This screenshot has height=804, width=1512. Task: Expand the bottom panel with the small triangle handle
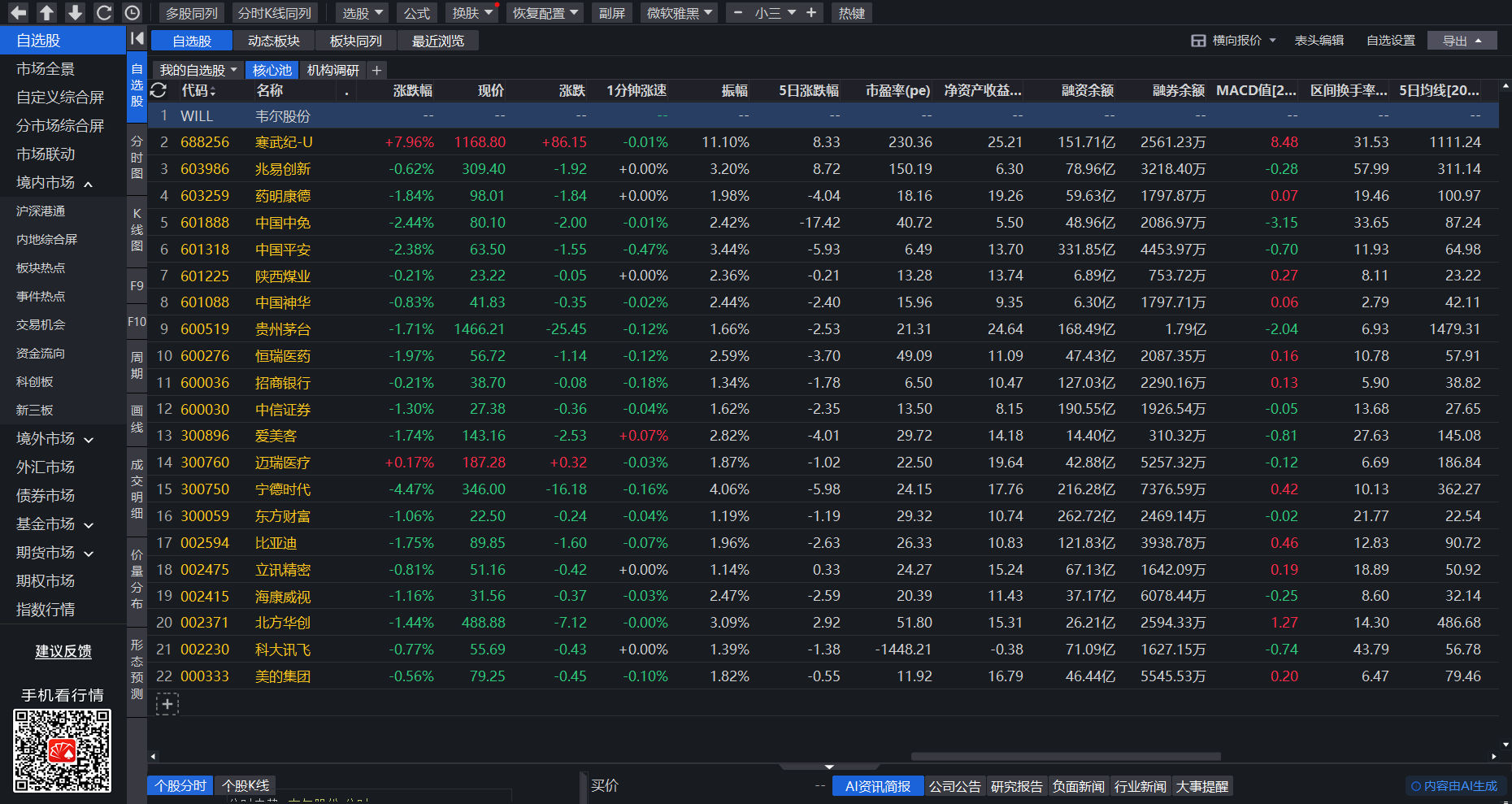point(829,767)
